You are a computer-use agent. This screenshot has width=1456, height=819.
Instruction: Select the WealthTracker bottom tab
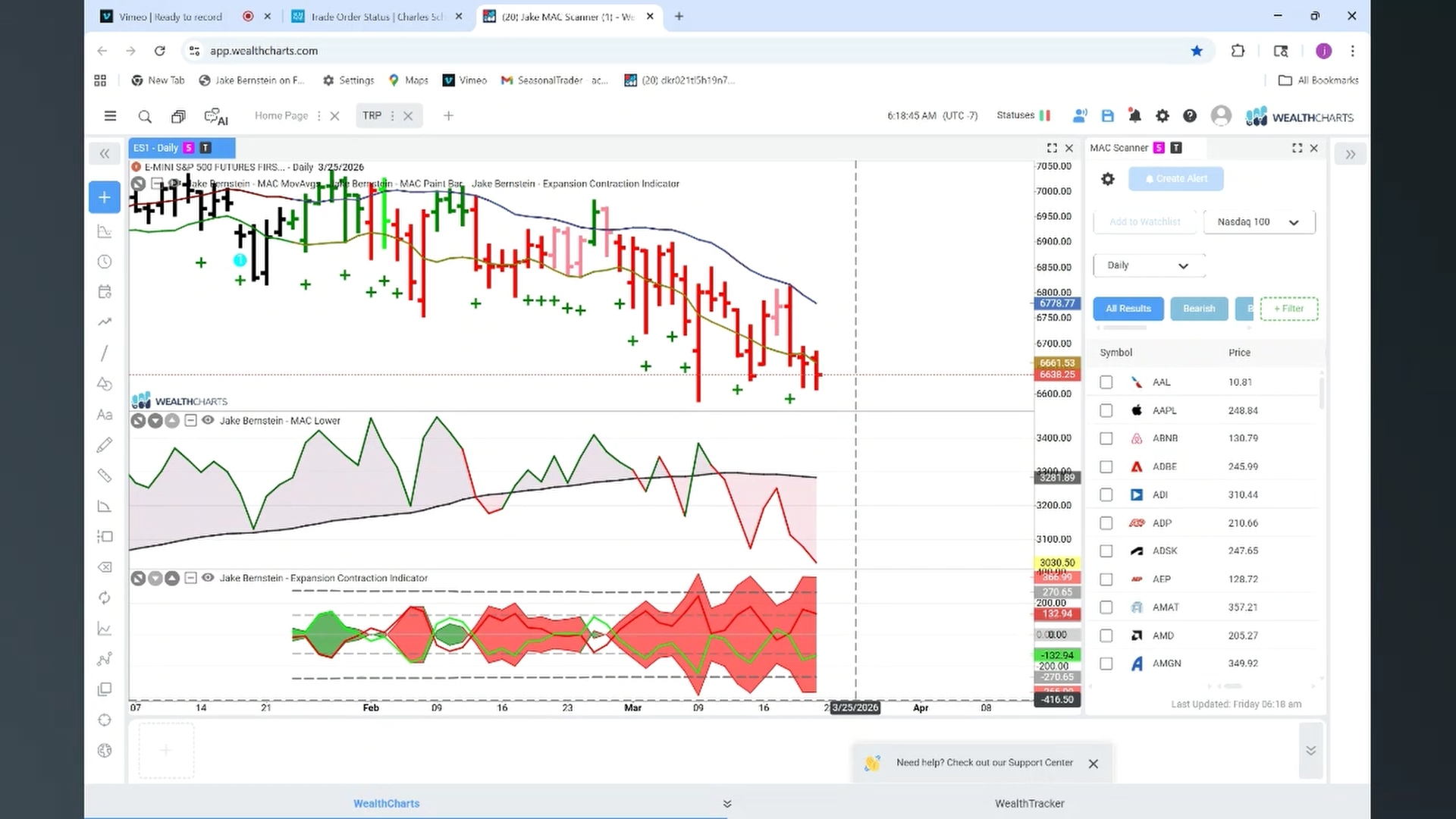pyautogui.click(x=1029, y=803)
